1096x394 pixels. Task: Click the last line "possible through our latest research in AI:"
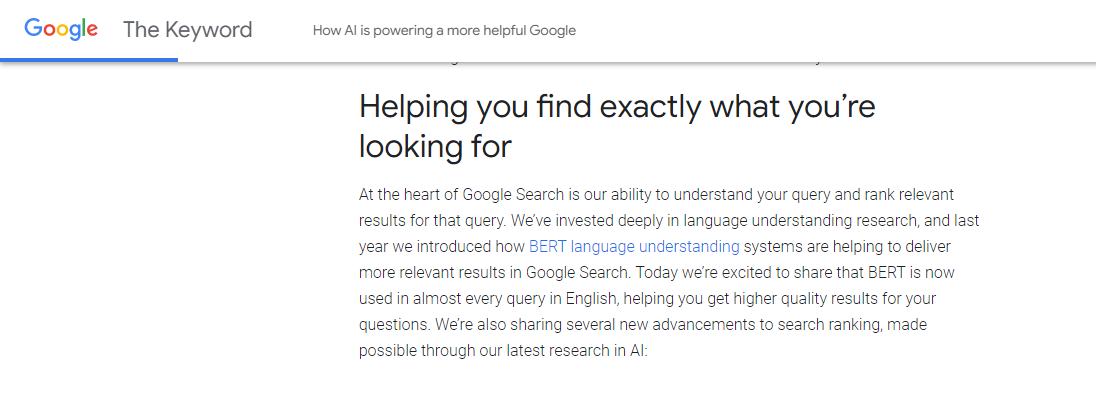pos(503,351)
